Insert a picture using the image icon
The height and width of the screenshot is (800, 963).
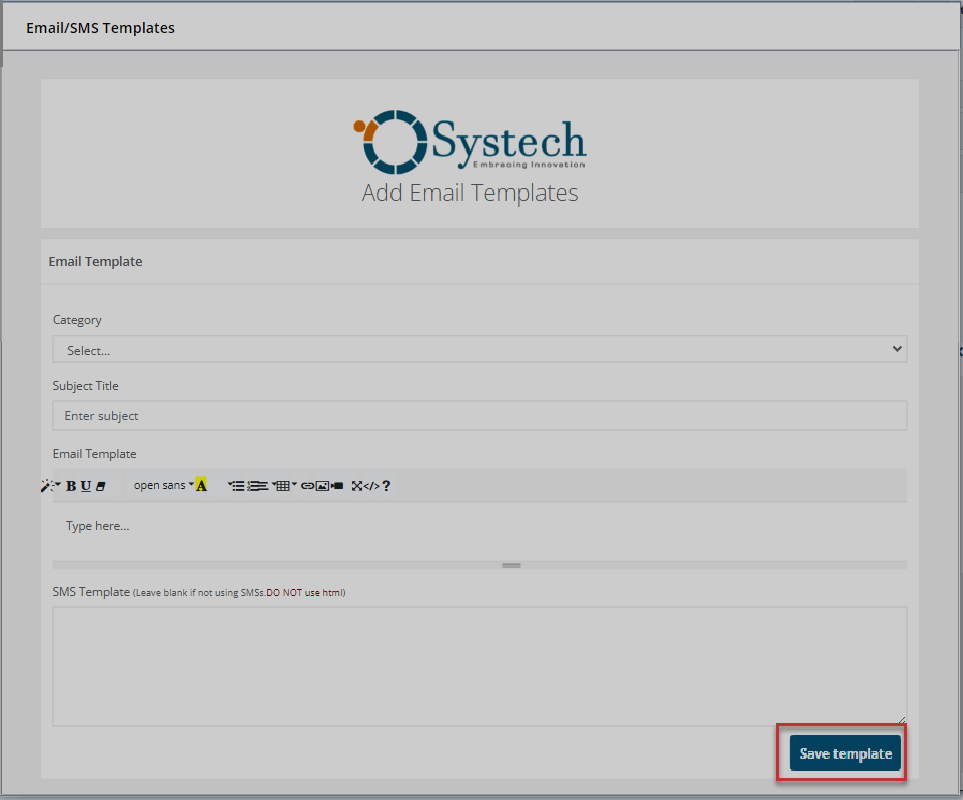322,486
